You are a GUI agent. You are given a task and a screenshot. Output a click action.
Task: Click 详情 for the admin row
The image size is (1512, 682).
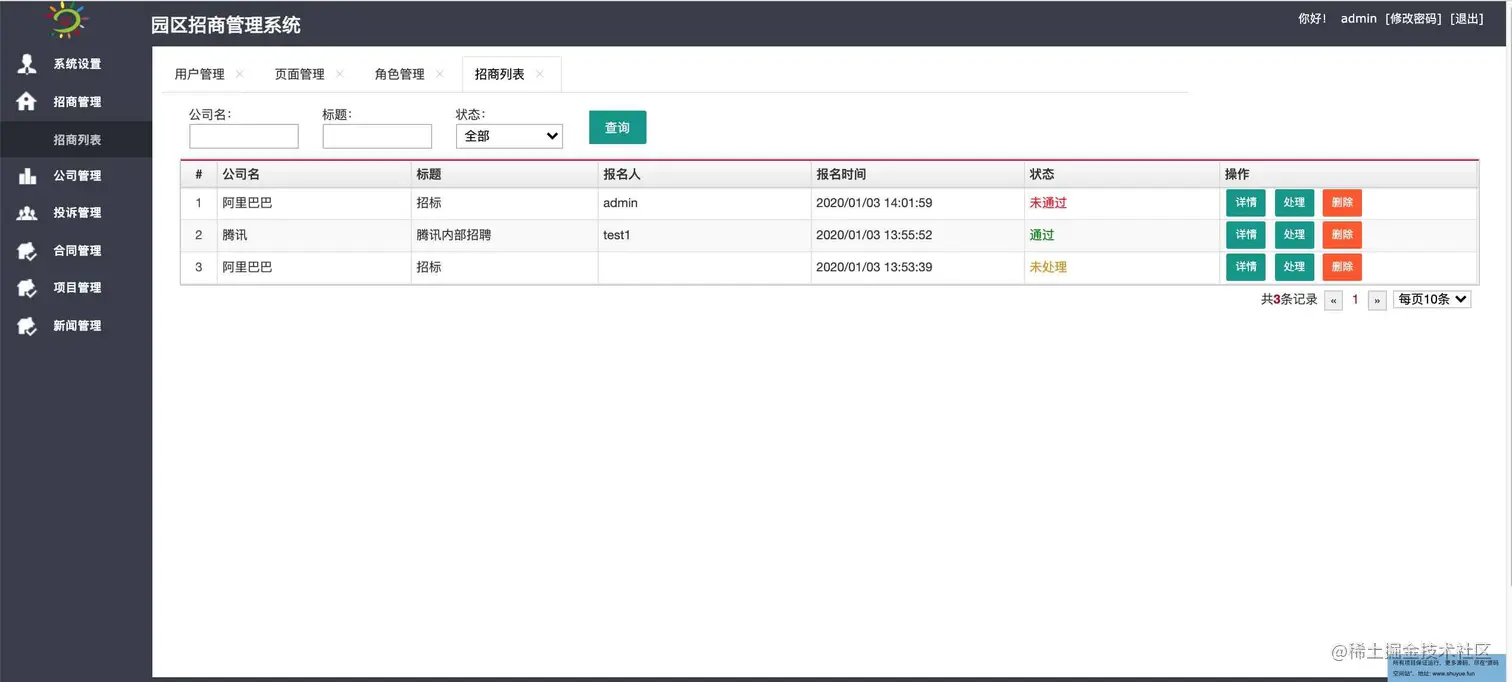click(1246, 203)
